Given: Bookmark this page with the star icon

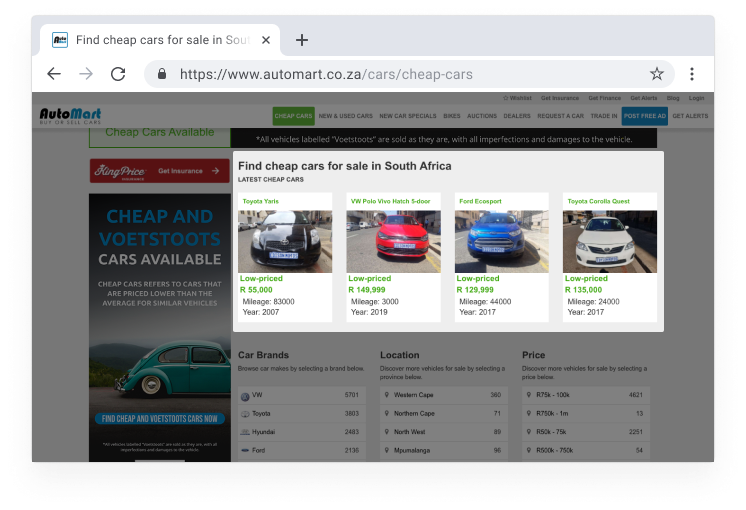Looking at the screenshot, I should pos(657,74).
